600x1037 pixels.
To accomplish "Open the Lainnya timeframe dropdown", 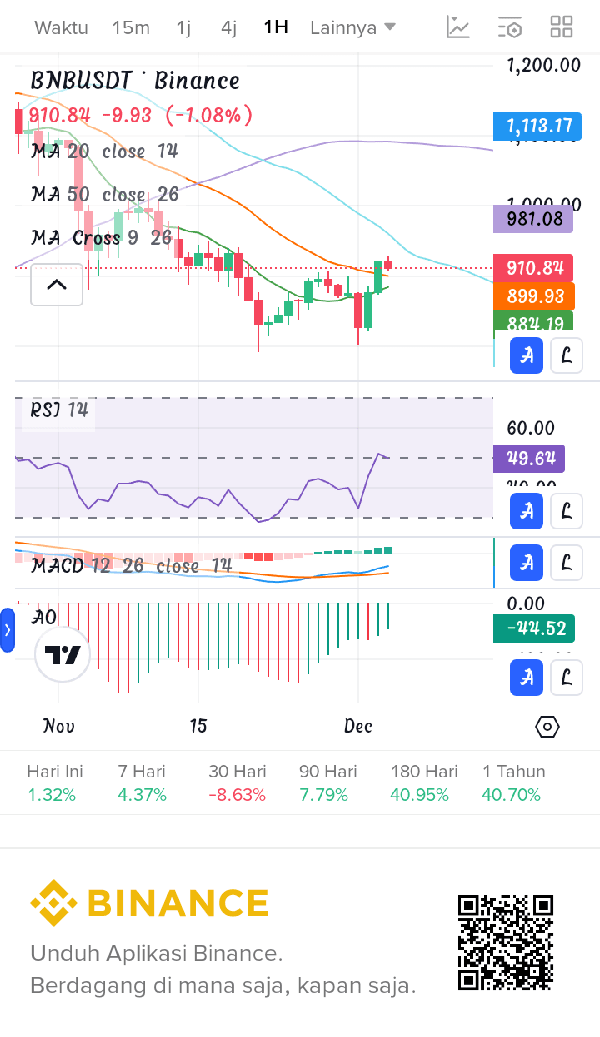I will (353, 28).
